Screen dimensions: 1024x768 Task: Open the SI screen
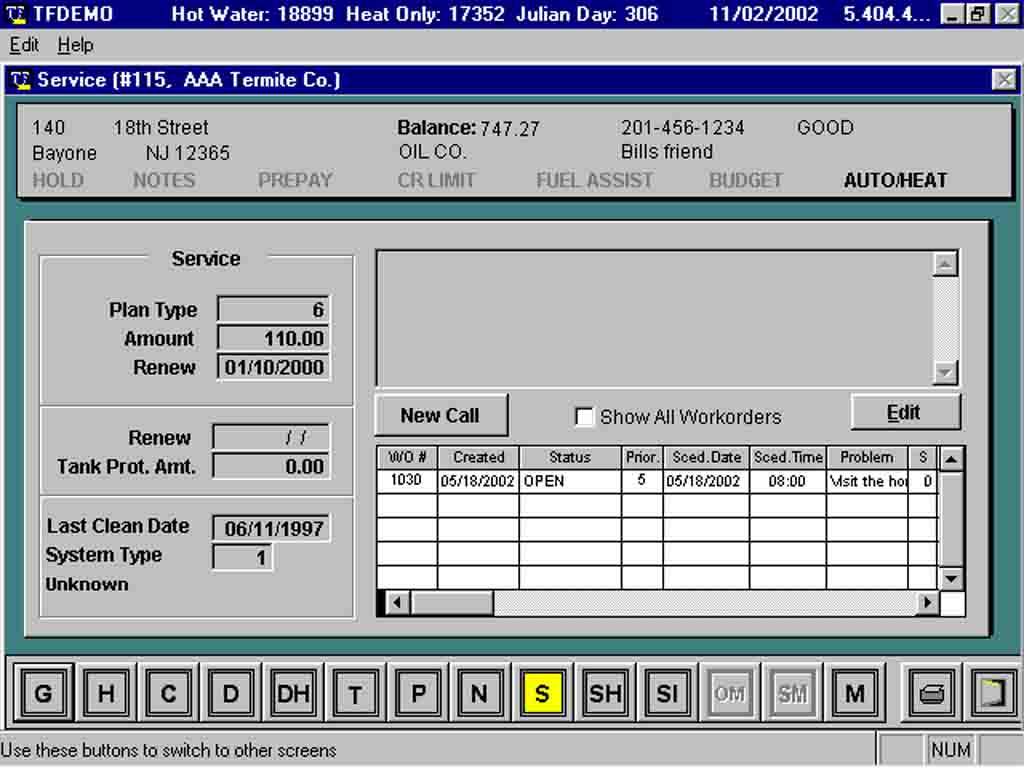tap(666, 693)
